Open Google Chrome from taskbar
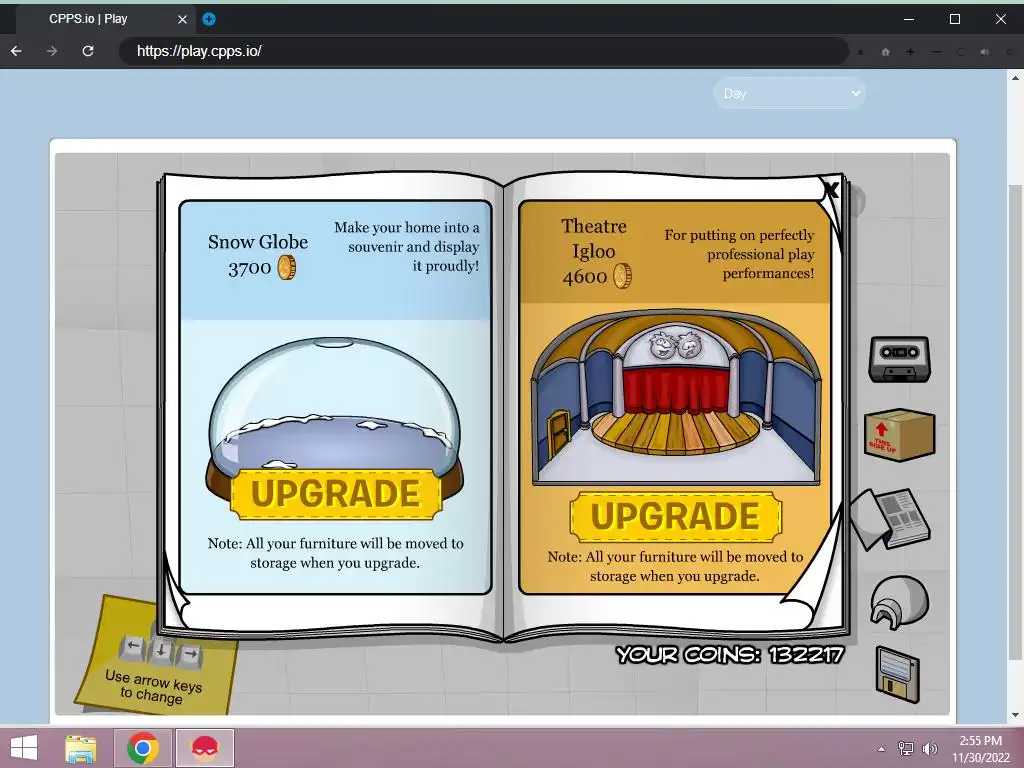This screenshot has height=768, width=1024. pyautogui.click(x=143, y=748)
